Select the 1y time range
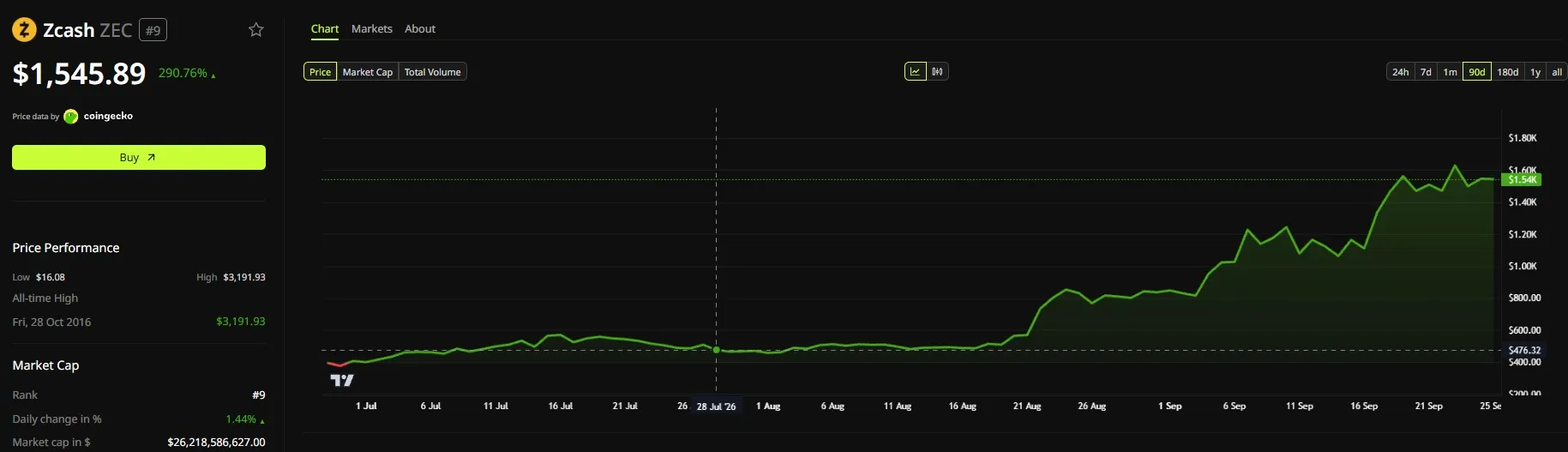1568x452 pixels. [1535, 72]
